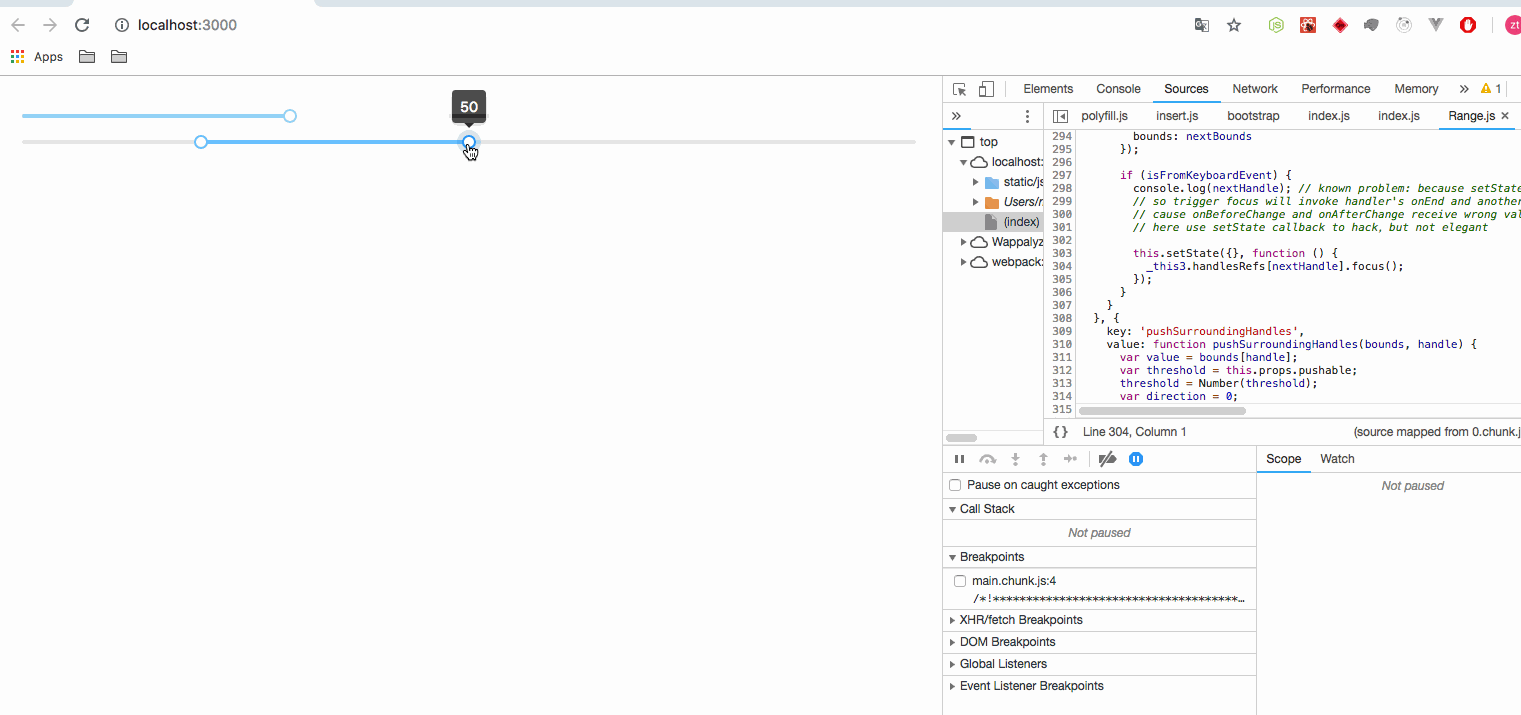Viewport: 1521px width, 715px height.
Task: Deactivate breakpoints with the slashed icon
Action: tap(1107, 459)
